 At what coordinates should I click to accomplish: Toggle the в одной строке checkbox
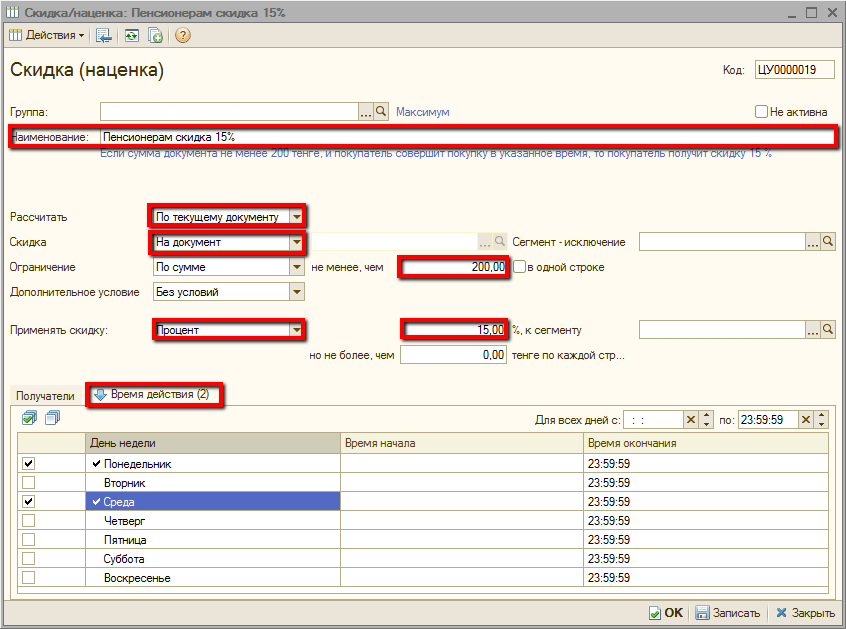pos(520,267)
